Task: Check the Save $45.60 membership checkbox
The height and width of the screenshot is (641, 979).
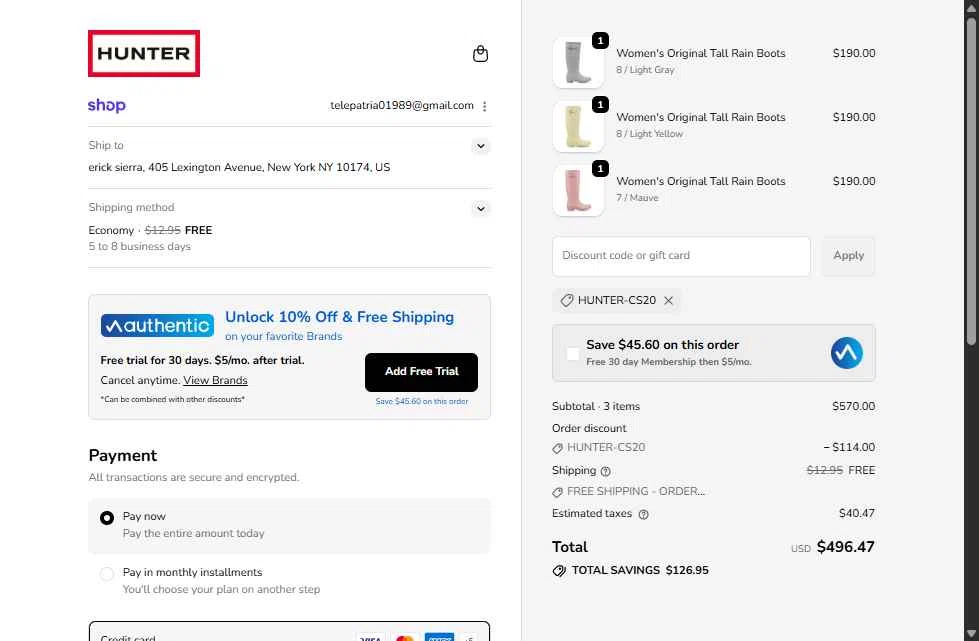Action: (573, 353)
